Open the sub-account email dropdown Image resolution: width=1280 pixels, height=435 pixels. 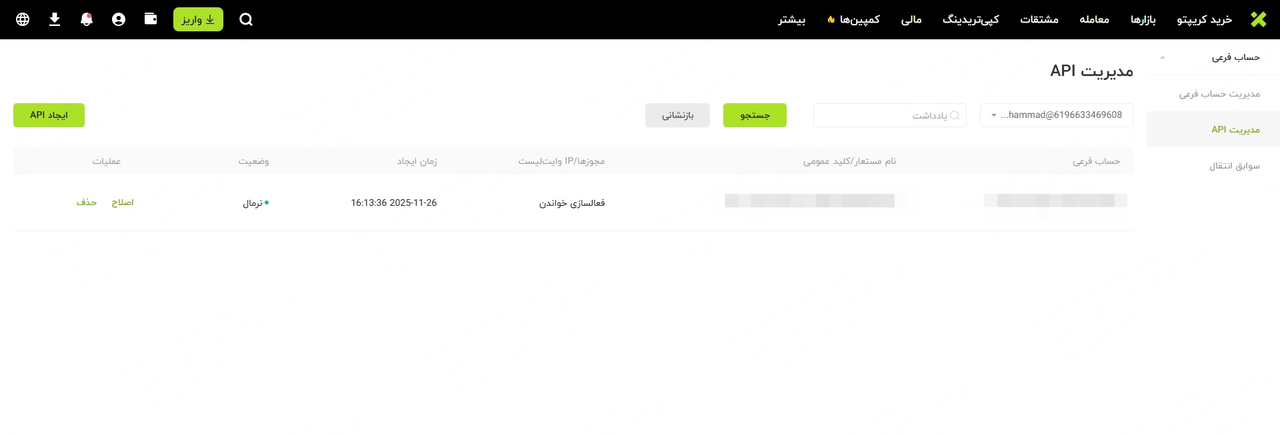click(1056, 115)
